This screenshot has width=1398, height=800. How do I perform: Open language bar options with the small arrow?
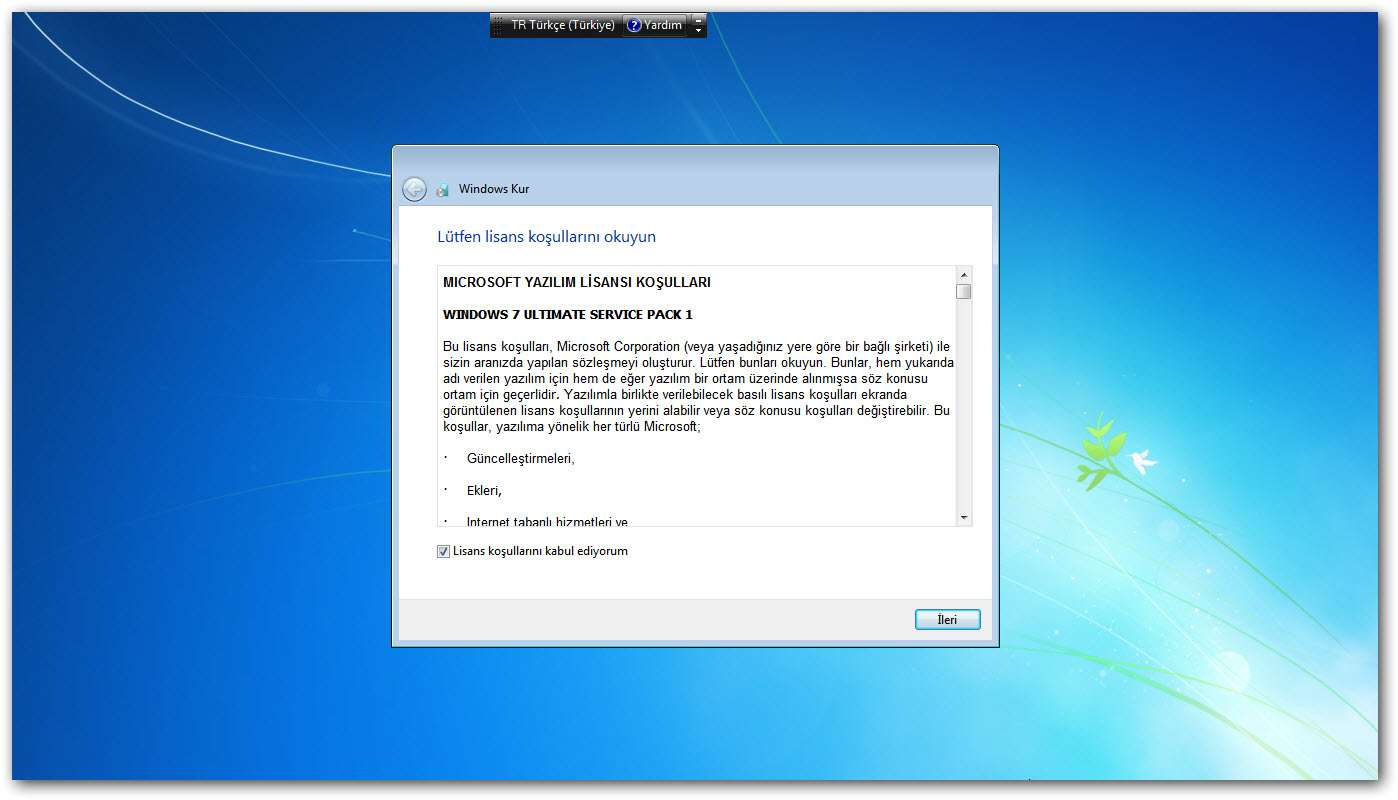699,31
